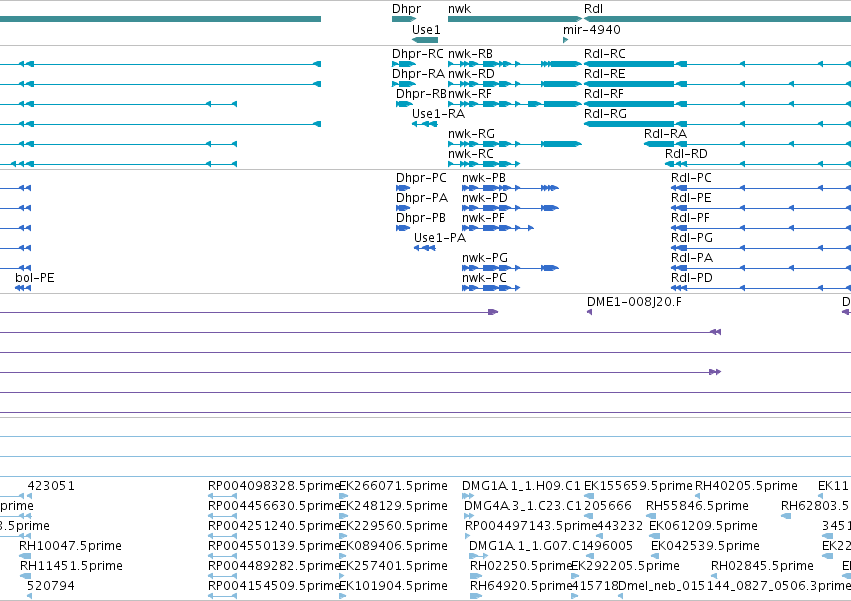This screenshot has width=851, height=601.
Task: Click the DME1-008J20.F feature label
Action: tap(634, 302)
